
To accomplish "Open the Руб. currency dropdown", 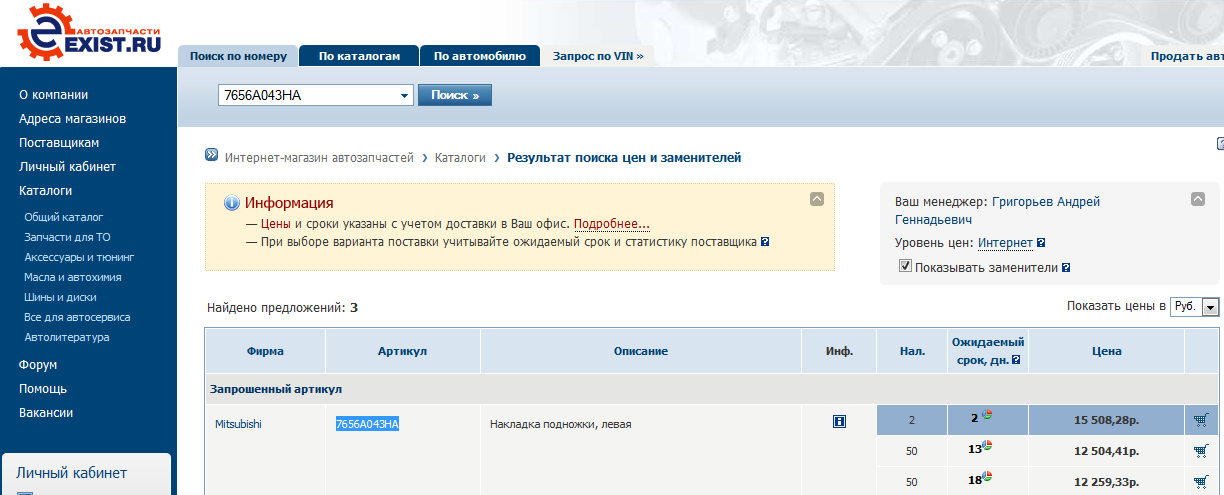I will pyautogui.click(x=1210, y=307).
